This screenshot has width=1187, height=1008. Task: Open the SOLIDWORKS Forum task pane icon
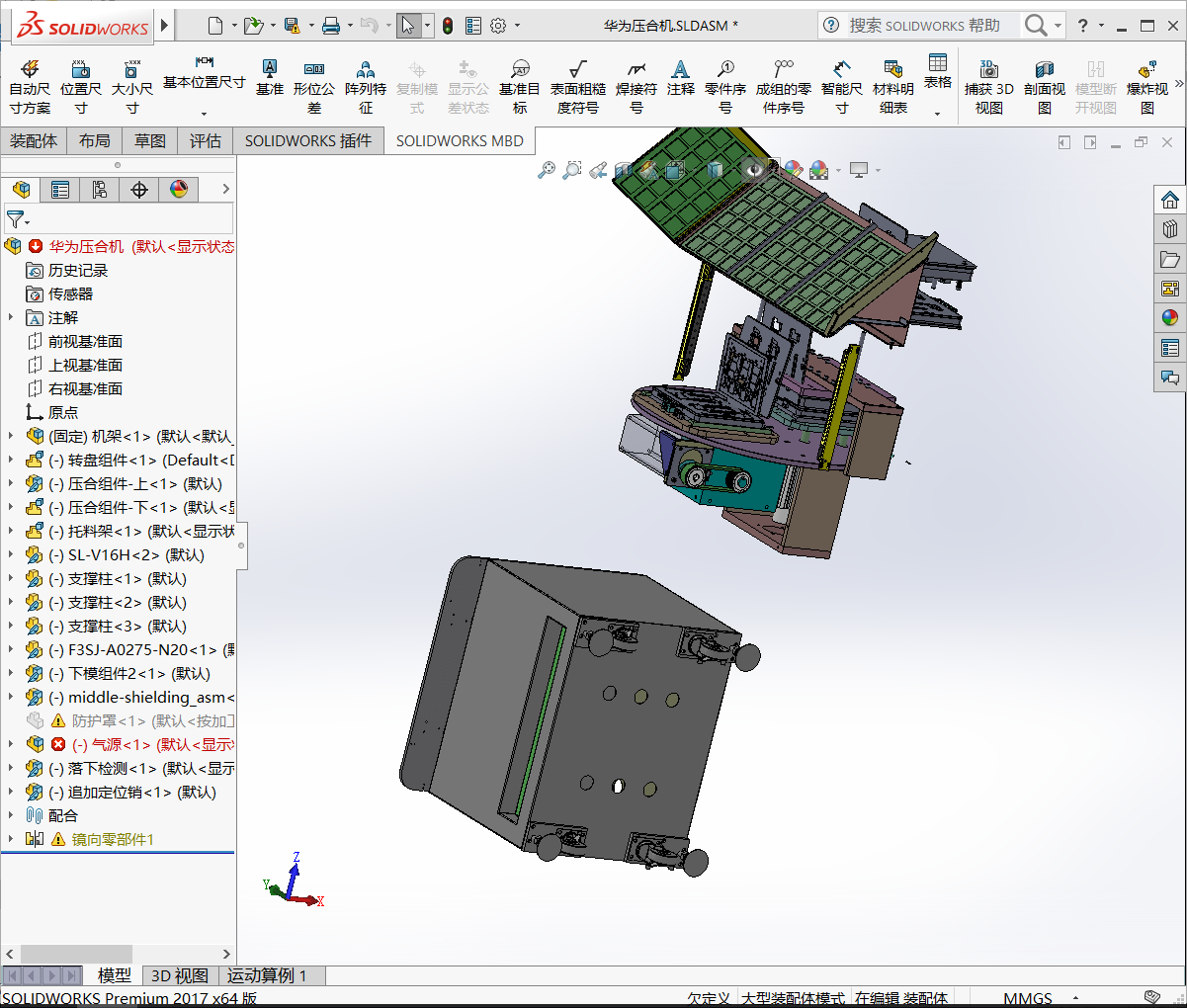[x=1170, y=378]
